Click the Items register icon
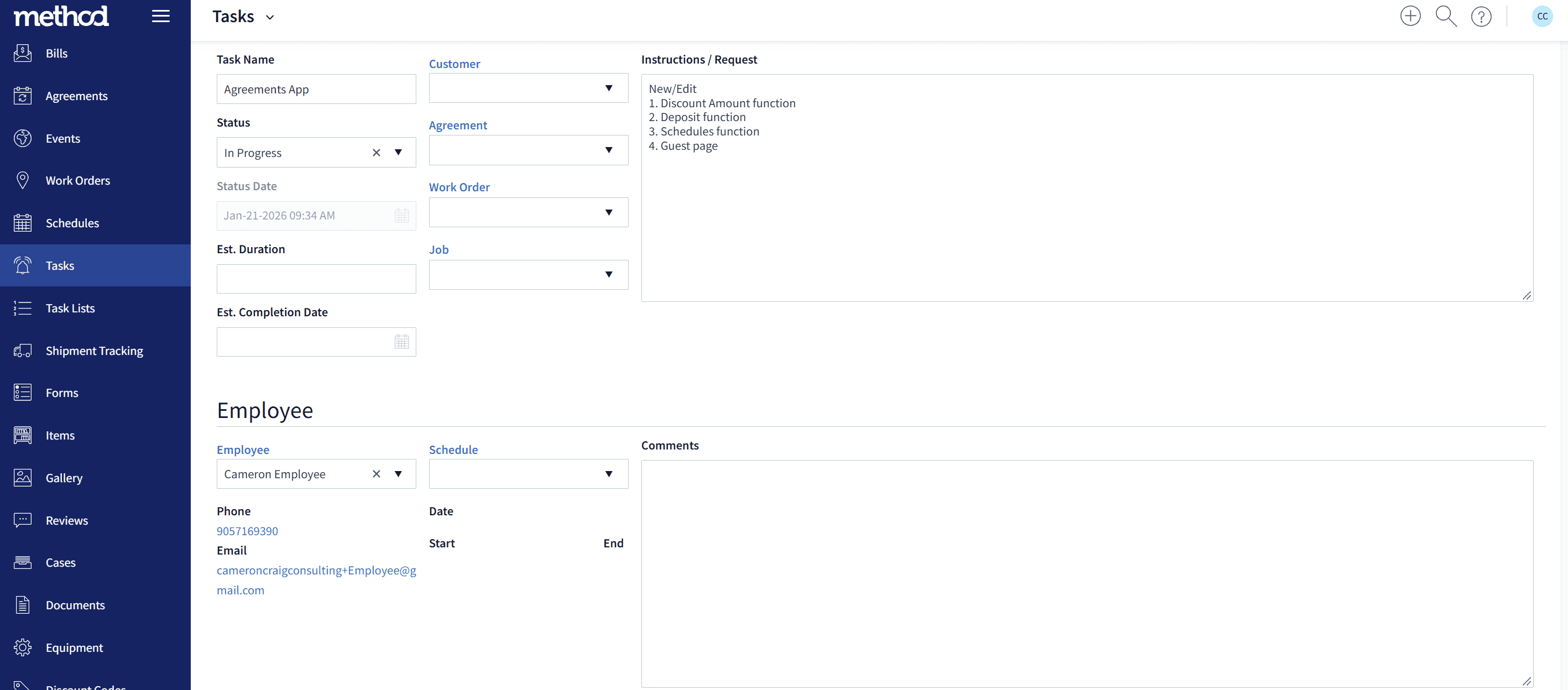Image resolution: width=1568 pixels, height=690 pixels. [23, 435]
